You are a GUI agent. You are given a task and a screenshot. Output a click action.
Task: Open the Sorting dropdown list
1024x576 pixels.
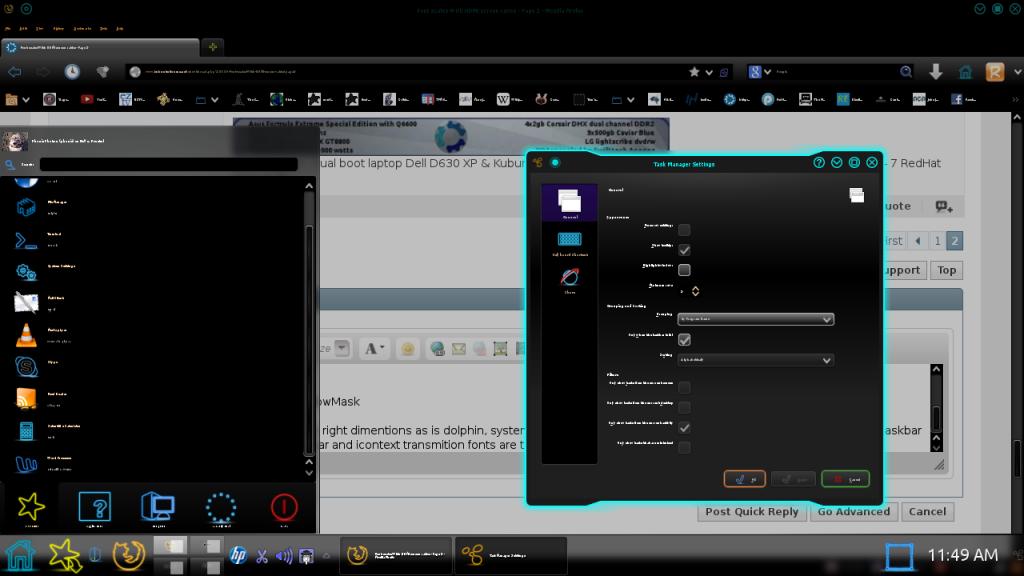pyautogui.click(x=755, y=359)
